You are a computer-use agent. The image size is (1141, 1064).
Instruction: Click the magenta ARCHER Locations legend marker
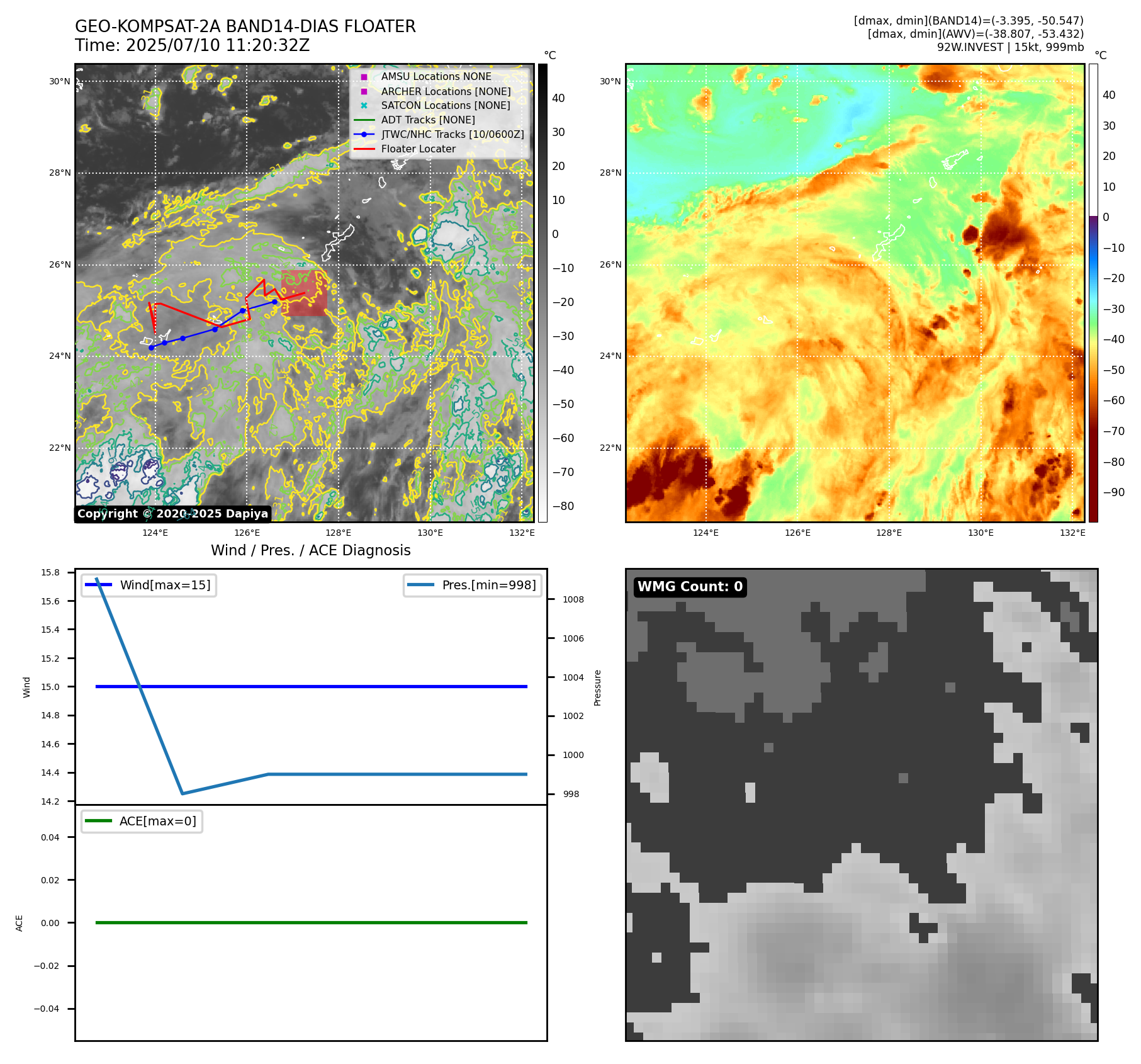[x=364, y=91]
